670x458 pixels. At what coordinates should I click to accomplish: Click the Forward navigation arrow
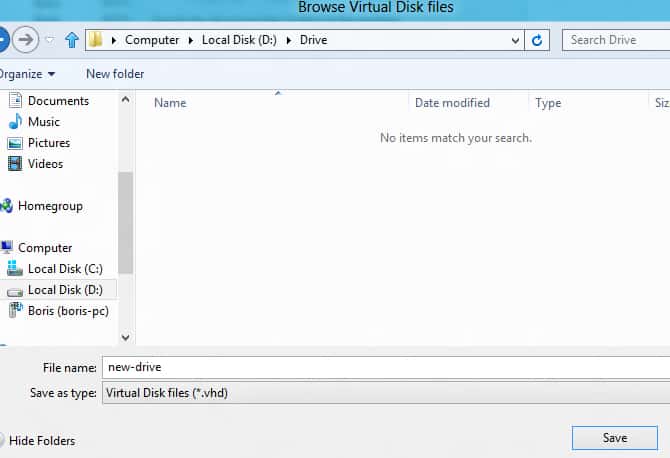tap(27, 40)
